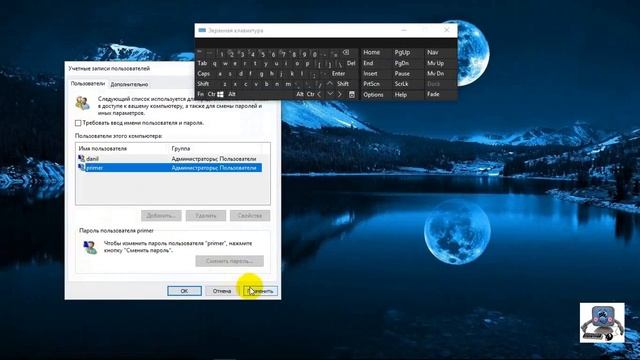The height and width of the screenshot is (360, 640).
Task: Click the user icon next to primer
Action: pyautogui.click(x=81, y=167)
